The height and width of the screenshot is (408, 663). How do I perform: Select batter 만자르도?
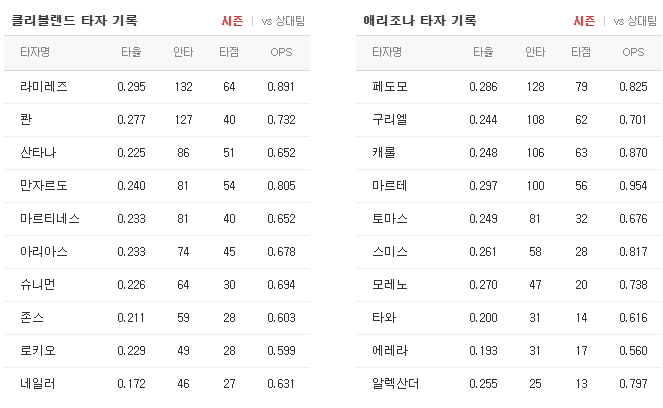tap(44, 186)
